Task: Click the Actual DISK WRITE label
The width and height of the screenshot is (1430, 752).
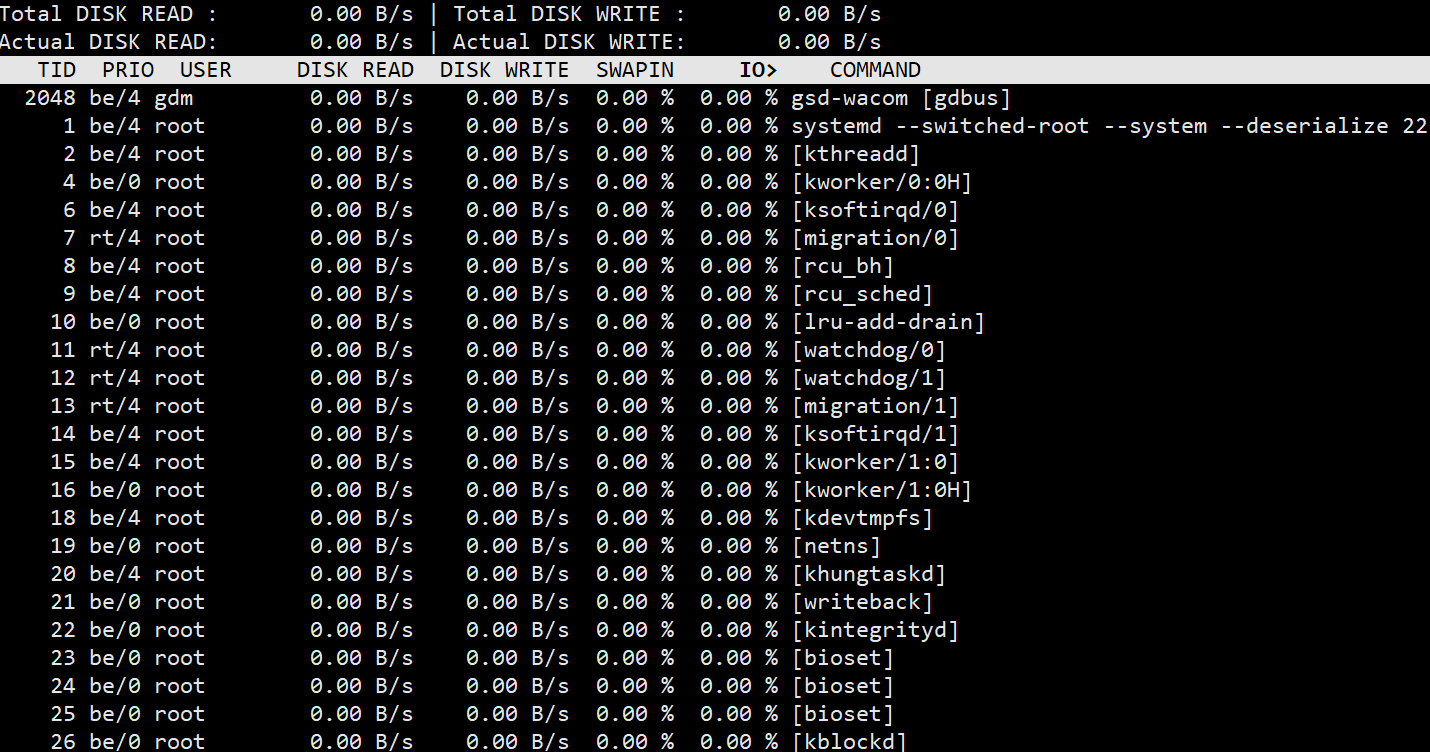Action: point(569,42)
